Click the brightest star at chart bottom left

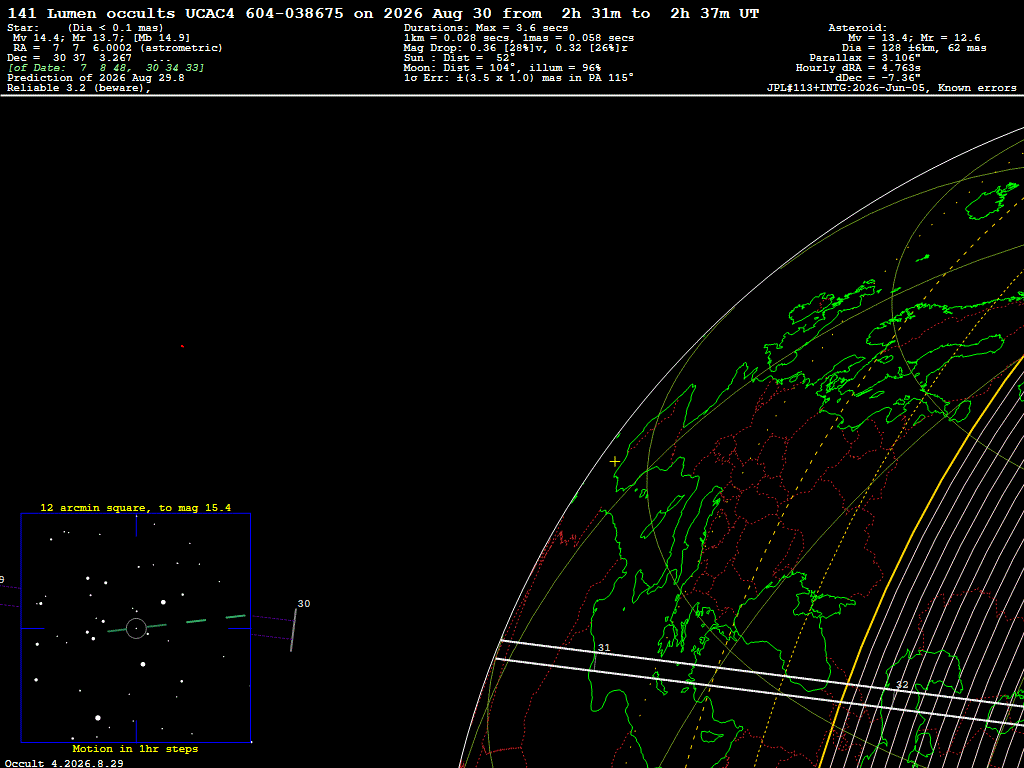coord(98,718)
